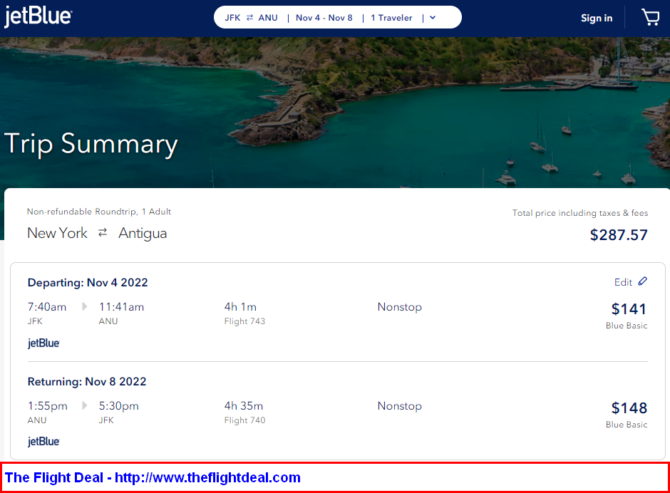Click the pencil icon beside Edit
Viewport: 670px width, 493px height.
point(643,282)
